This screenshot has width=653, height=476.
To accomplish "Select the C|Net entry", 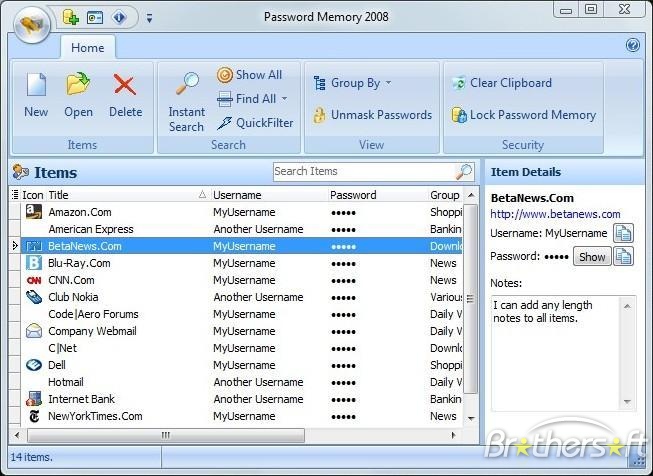I will pos(62,348).
